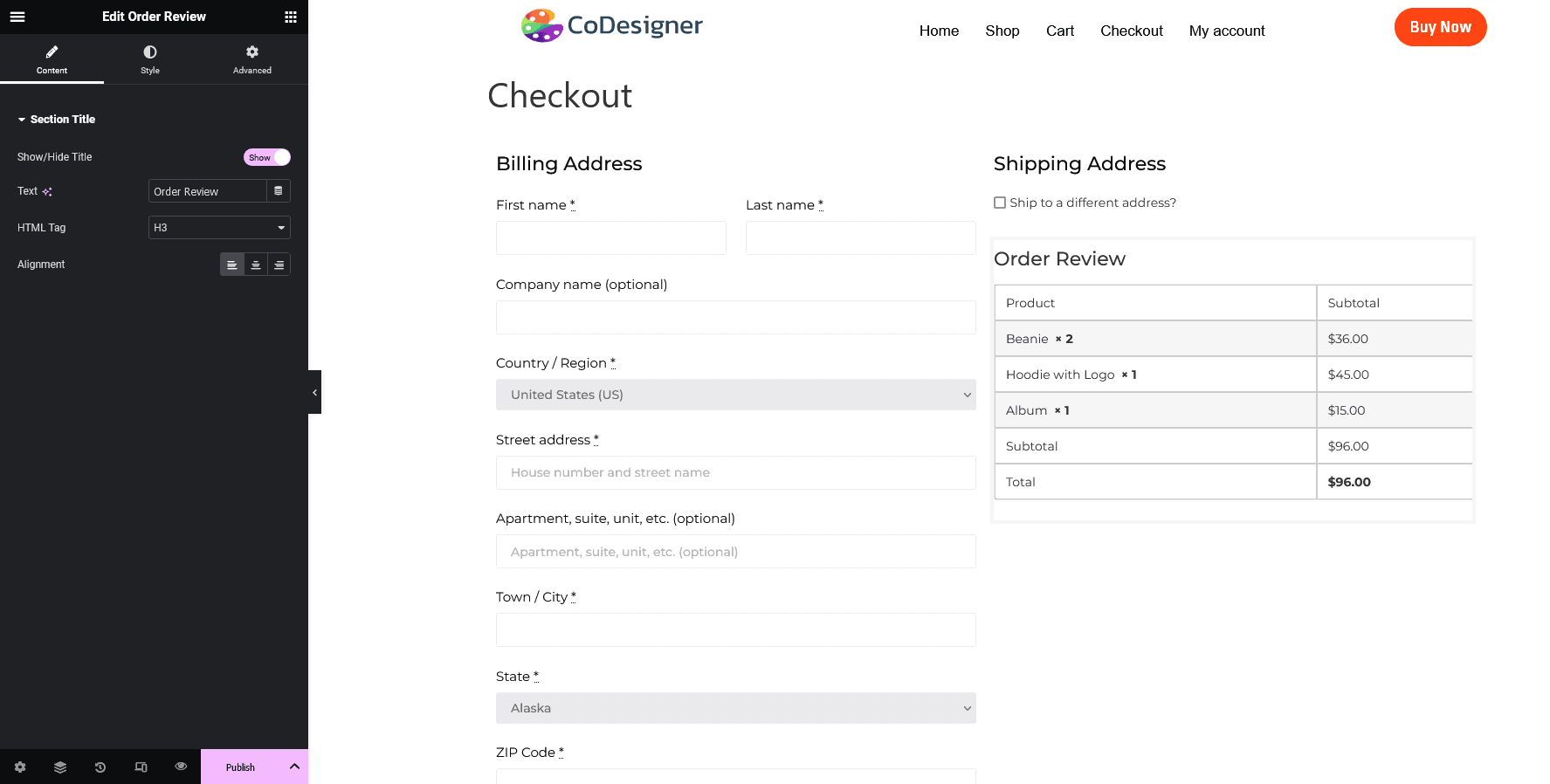
Task: Click the Publish button
Action: (240, 767)
